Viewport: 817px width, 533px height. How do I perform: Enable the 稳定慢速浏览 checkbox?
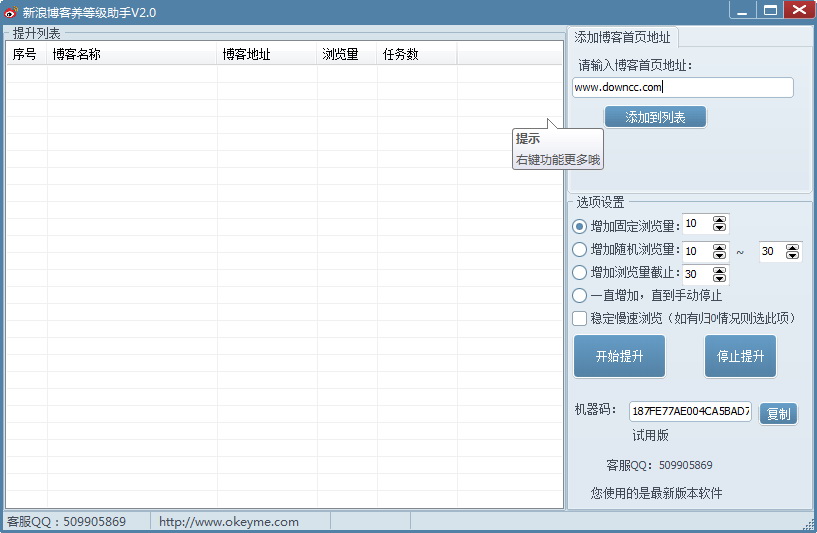[579, 318]
